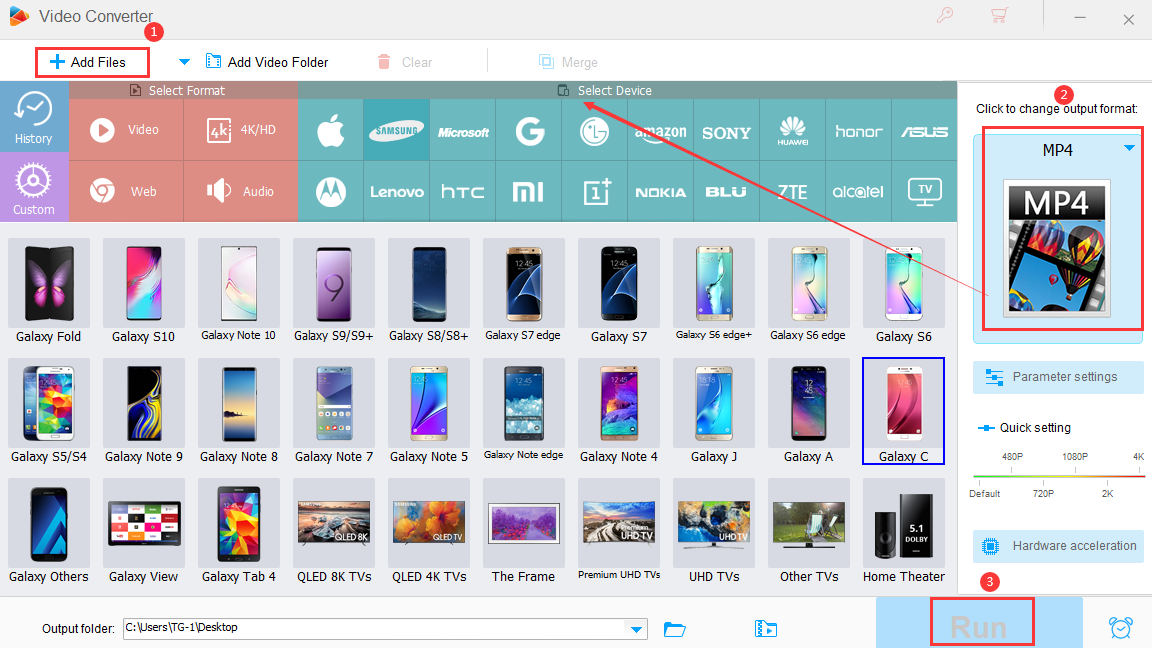Toggle Hardware acceleration
The height and width of the screenshot is (648, 1152).
[x=1058, y=546]
